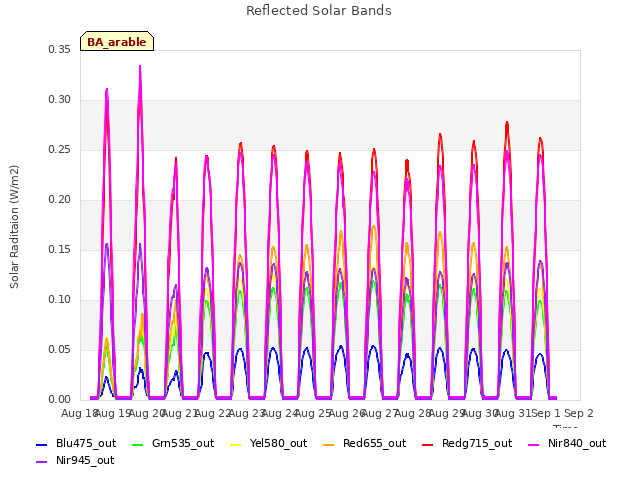Click the green Grn535_out legend swatch
The image size is (640, 480).
click(138, 444)
